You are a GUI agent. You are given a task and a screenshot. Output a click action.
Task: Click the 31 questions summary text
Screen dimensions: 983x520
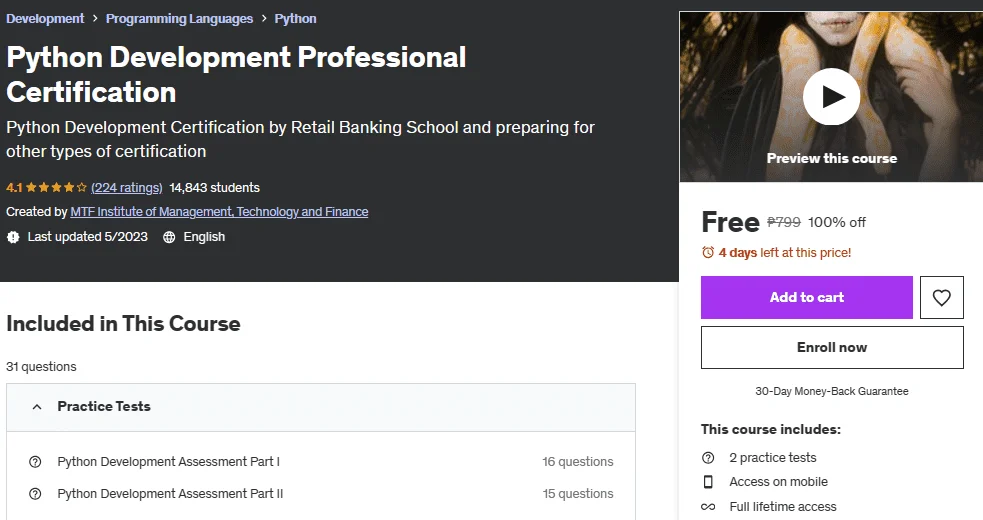pyautogui.click(x=41, y=366)
